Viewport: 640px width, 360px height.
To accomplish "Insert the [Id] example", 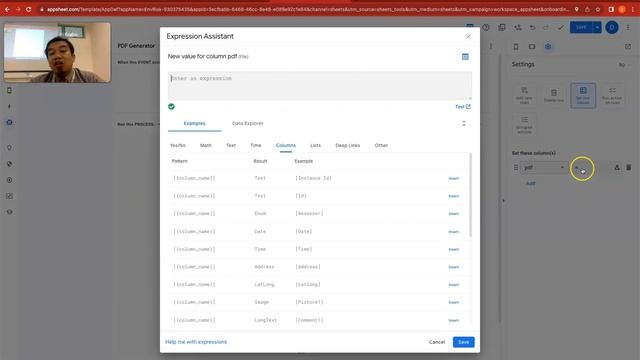I will (x=453, y=196).
